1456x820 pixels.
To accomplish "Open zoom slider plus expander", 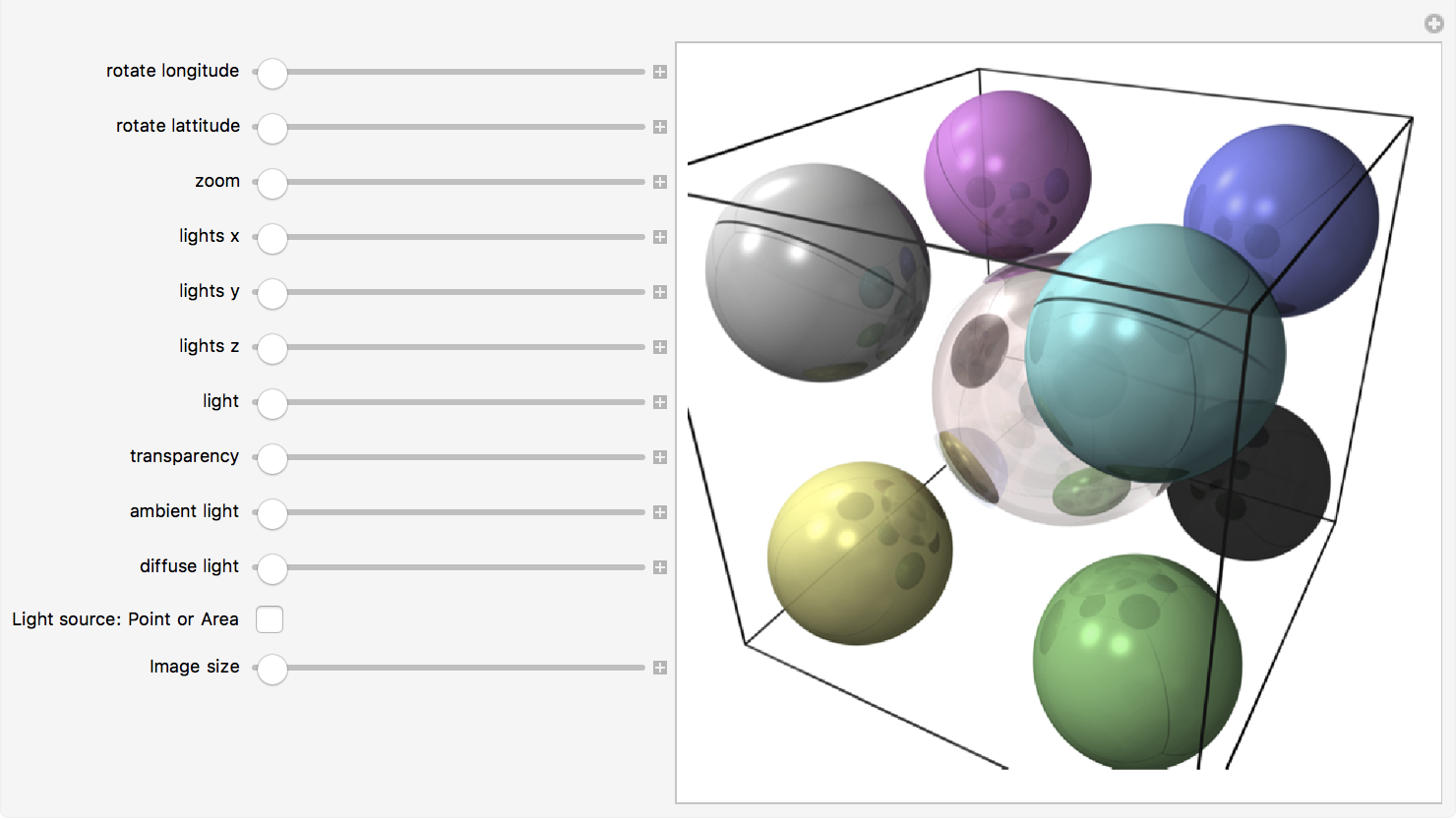I will [x=660, y=182].
